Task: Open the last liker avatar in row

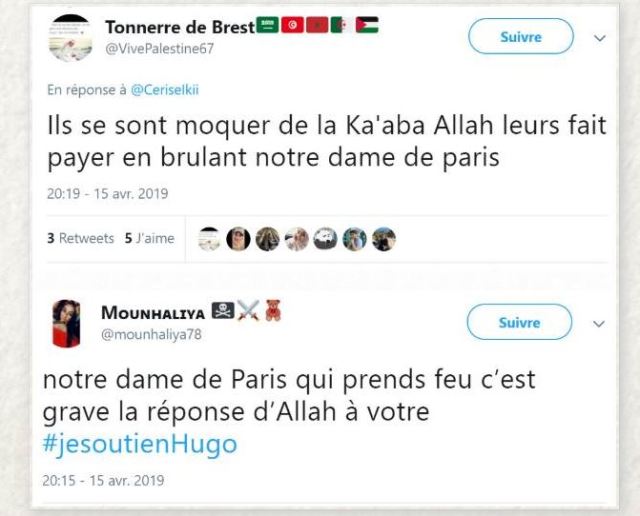Action: click(384, 239)
